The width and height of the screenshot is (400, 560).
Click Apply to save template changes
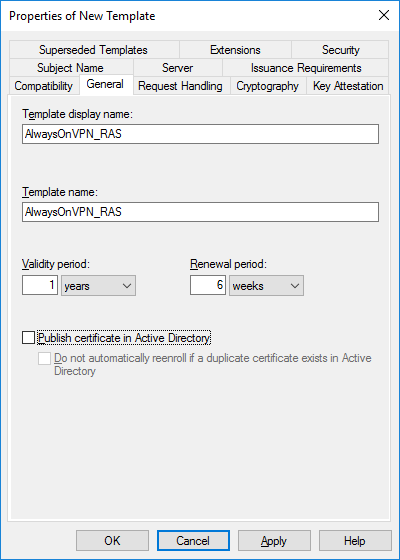(274, 541)
